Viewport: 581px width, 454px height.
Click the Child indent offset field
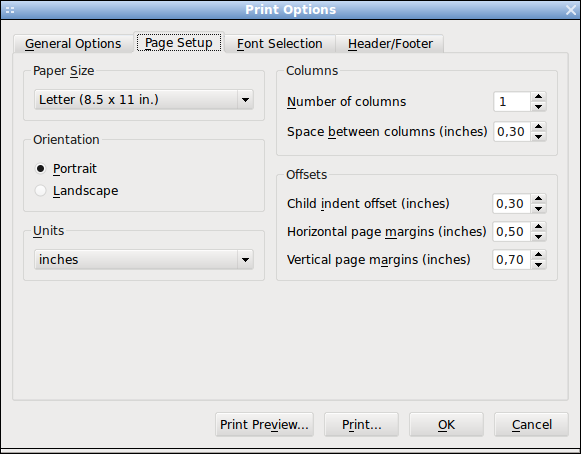[511, 203]
